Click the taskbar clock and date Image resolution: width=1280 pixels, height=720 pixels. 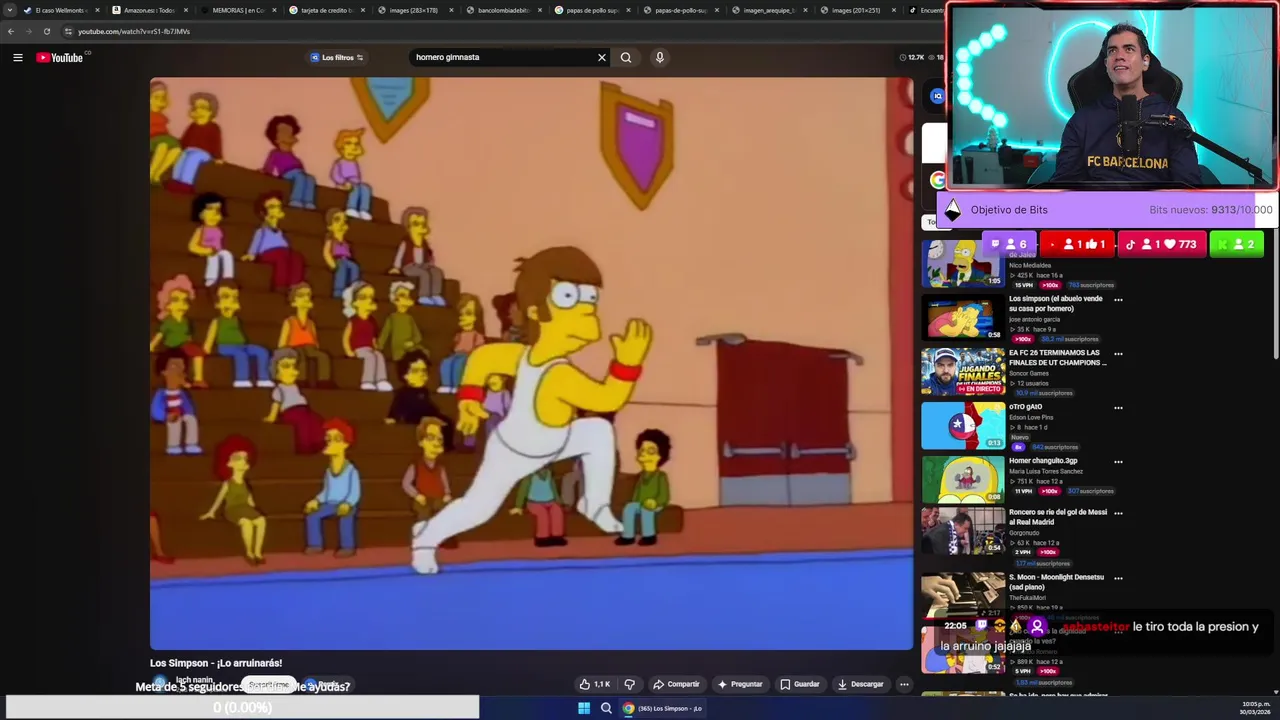click(1256, 708)
